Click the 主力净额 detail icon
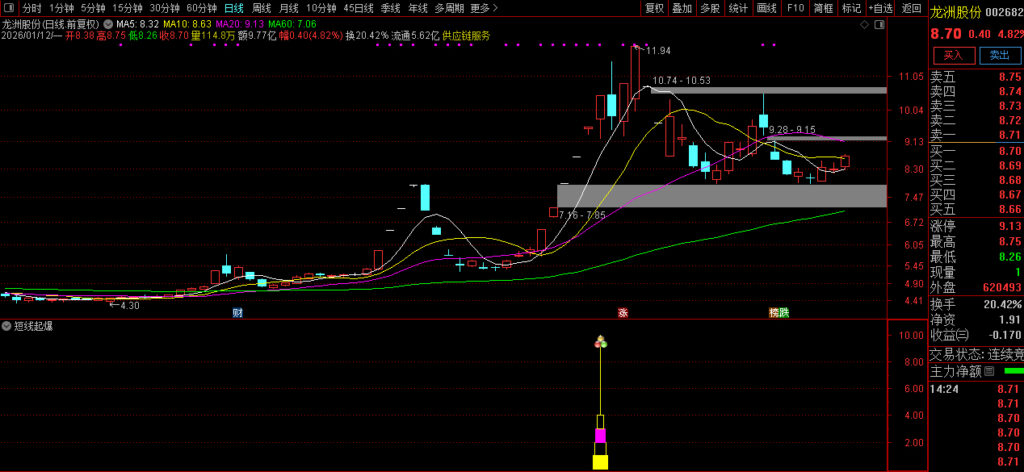Screen dimensions: 1024x472 [x=989, y=371]
